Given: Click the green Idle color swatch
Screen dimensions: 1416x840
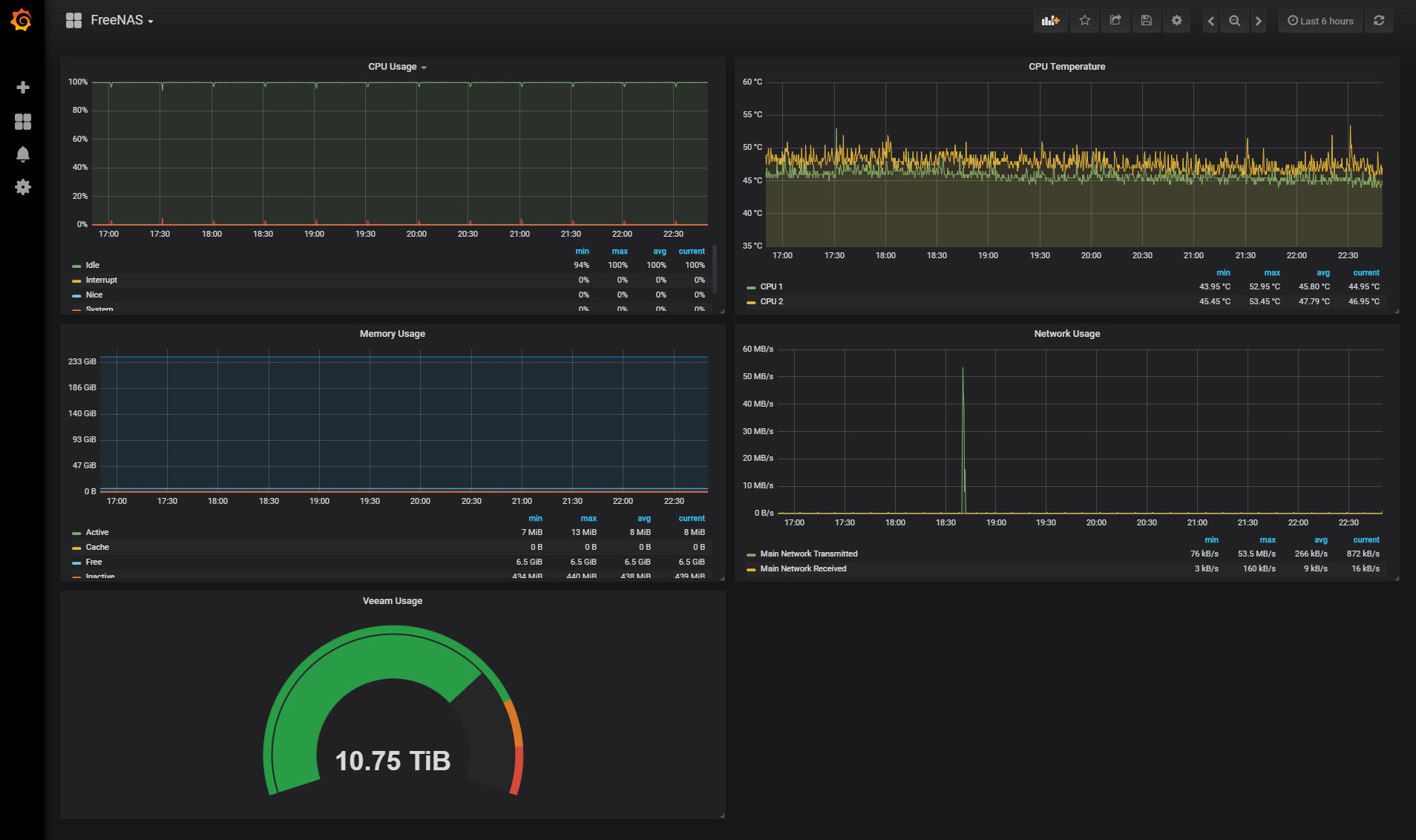Looking at the screenshot, I should tap(76, 266).
